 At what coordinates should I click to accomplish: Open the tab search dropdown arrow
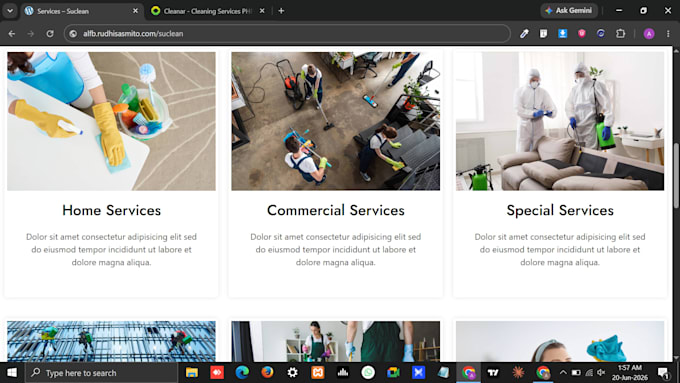10,11
